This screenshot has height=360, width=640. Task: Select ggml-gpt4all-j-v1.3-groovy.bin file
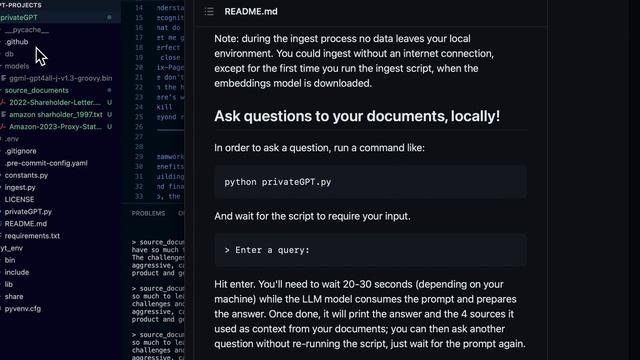(60, 78)
